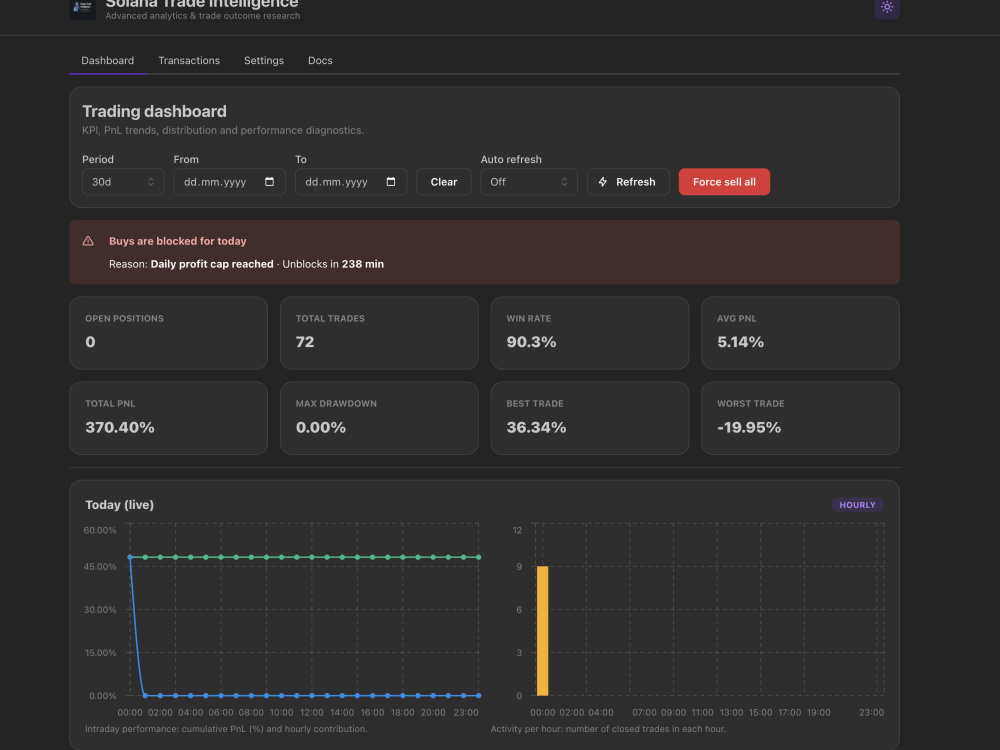Select the Dashboard tab
Screen dimensions: 1000x750
point(108,61)
